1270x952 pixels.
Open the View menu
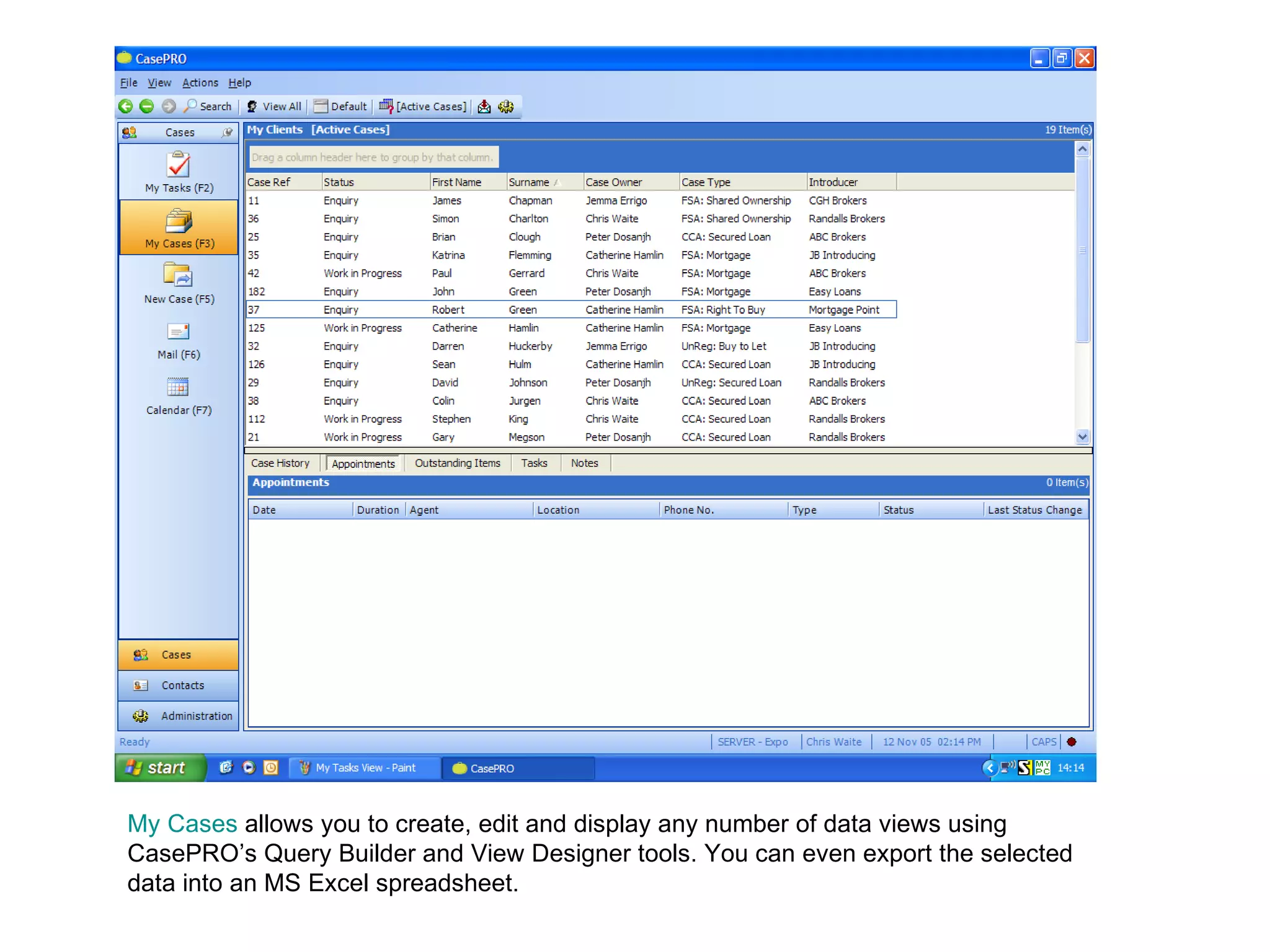[x=159, y=82]
